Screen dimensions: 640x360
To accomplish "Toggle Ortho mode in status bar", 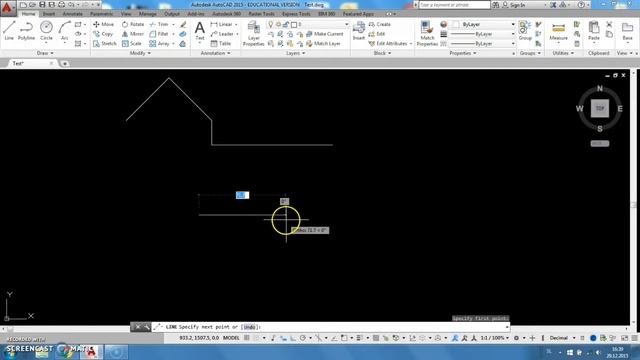I will click(293, 338).
